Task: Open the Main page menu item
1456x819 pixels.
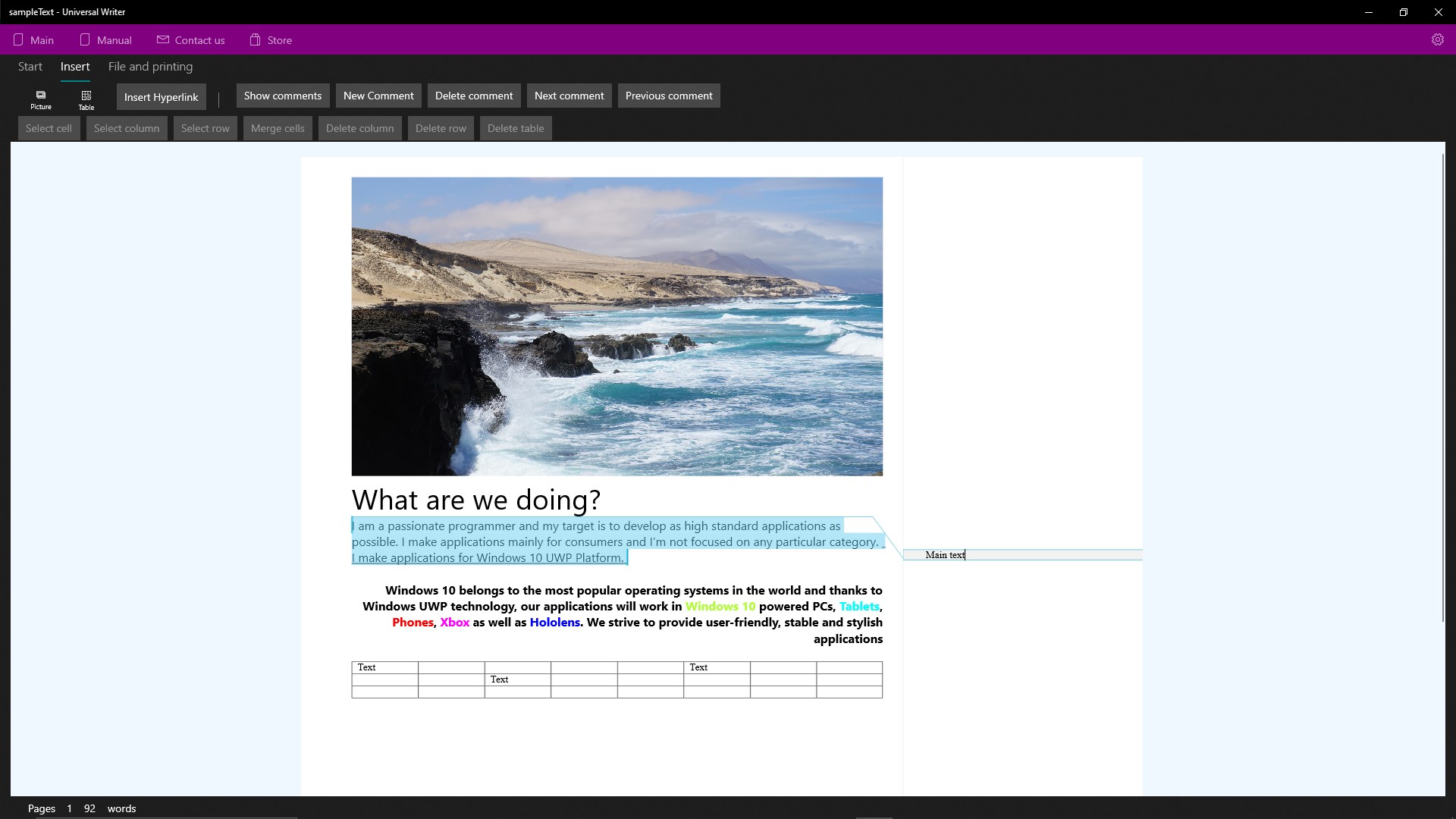Action: pos(33,40)
